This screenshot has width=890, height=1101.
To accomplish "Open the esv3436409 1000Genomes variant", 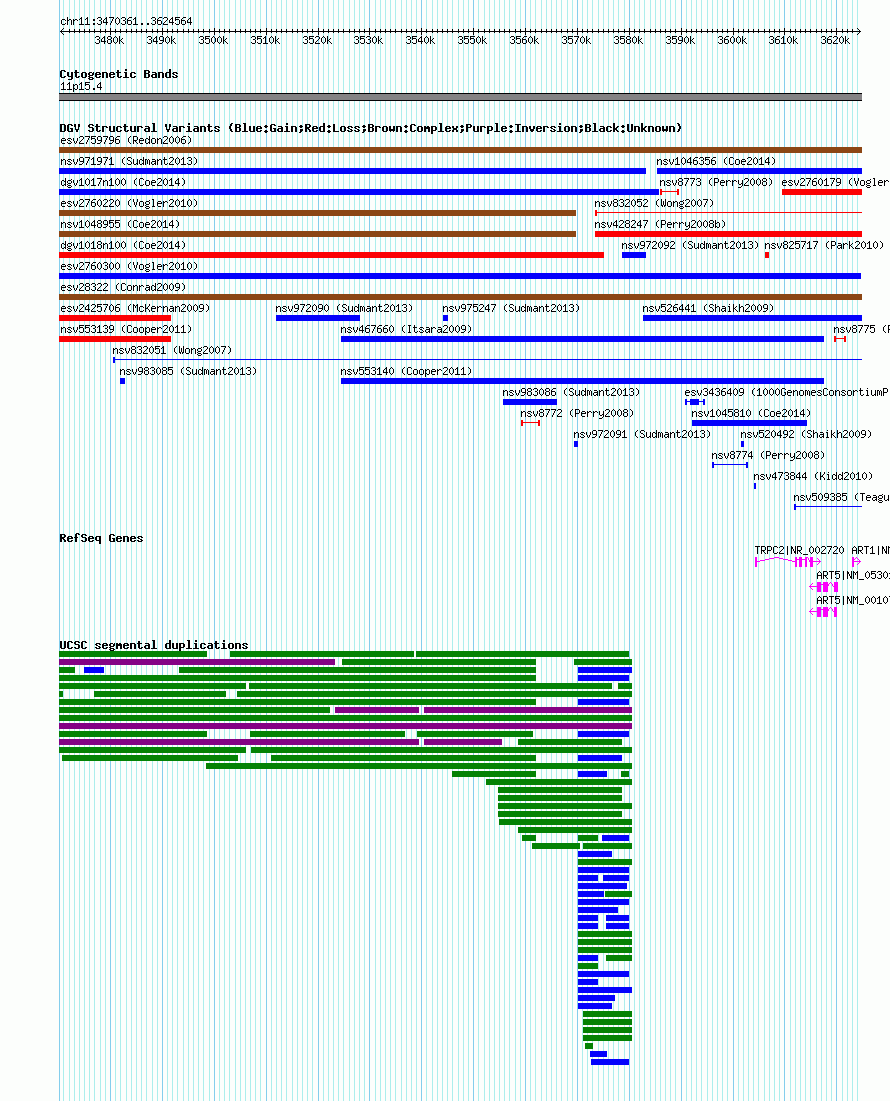I will [787, 393].
